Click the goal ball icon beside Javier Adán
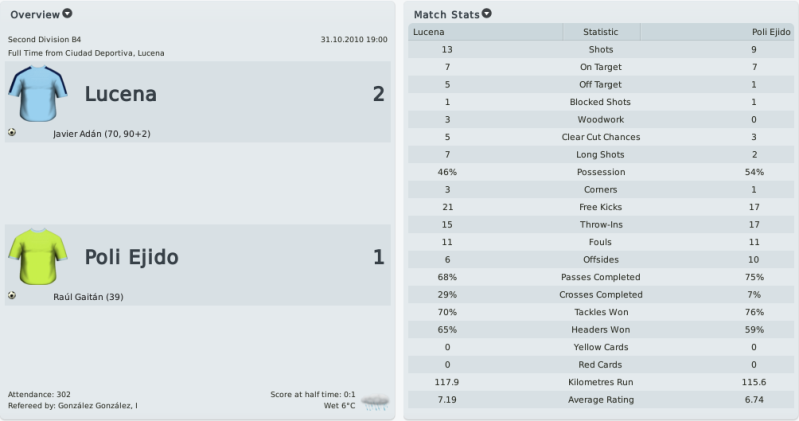 [12, 133]
